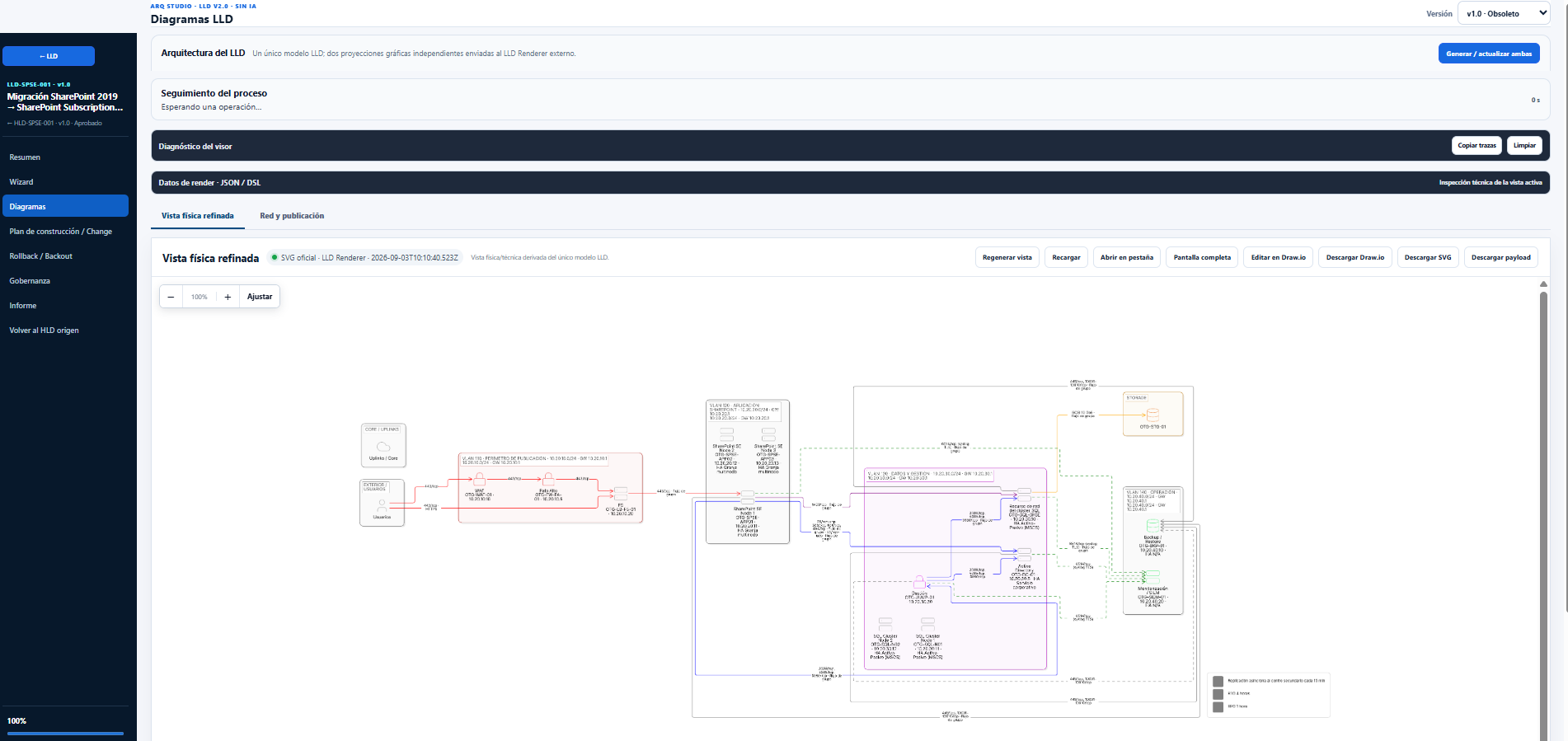Click Ajustar to fit the diagram
1568x741 pixels.
[x=260, y=297]
